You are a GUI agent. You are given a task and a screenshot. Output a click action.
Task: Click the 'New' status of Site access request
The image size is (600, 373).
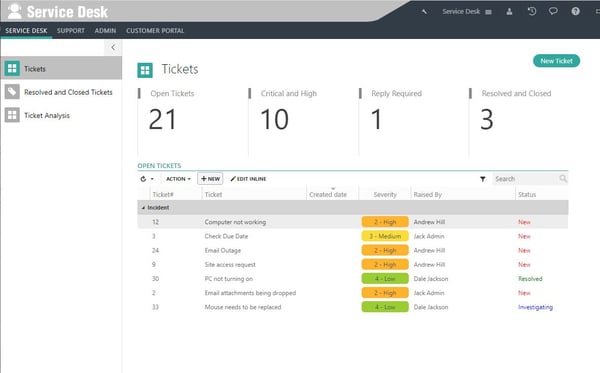(x=524, y=264)
